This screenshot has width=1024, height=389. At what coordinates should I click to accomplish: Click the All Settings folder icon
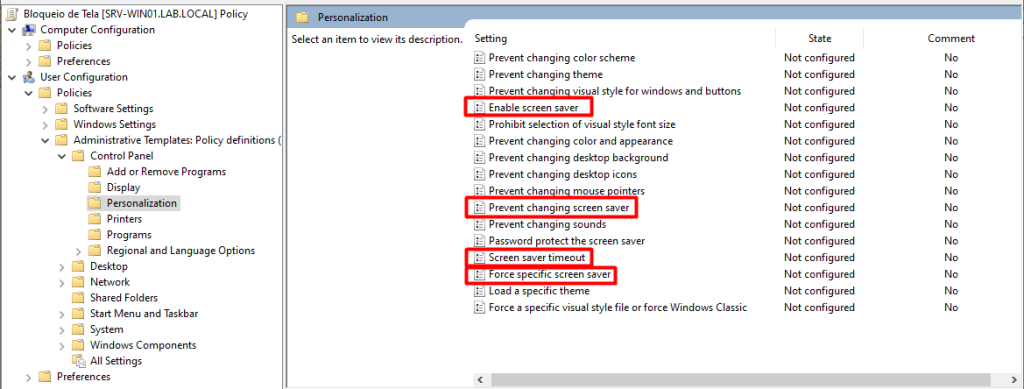click(x=78, y=361)
